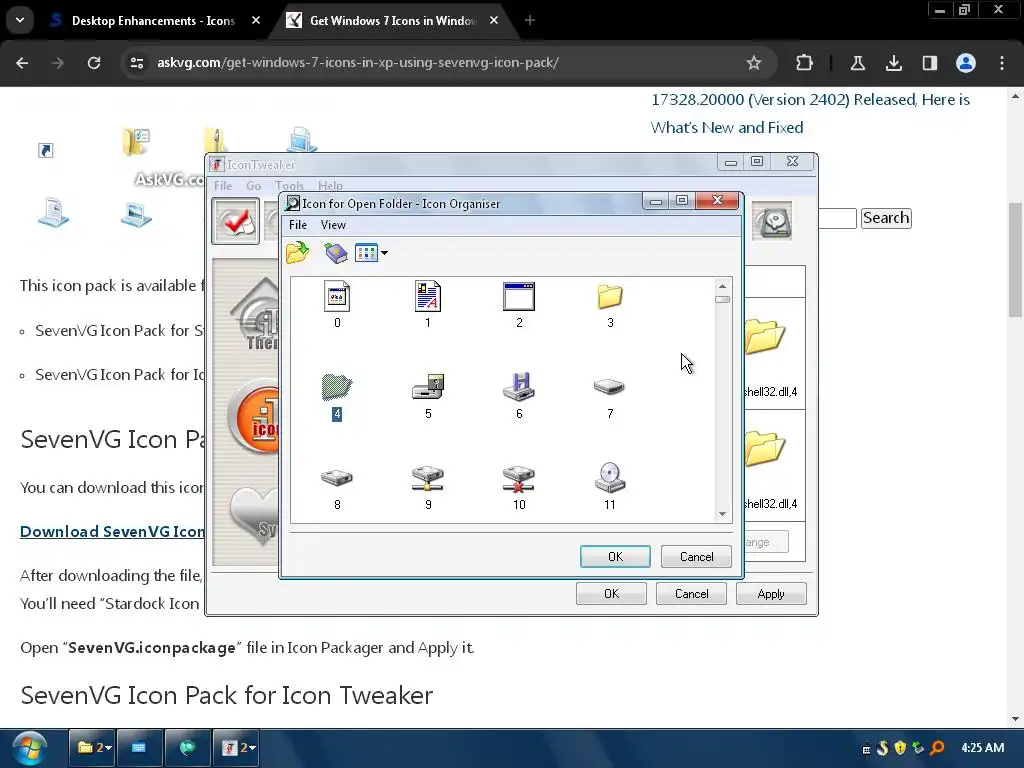Viewport: 1024px width, 768px height.
Task: Click OK in the IconTweaker window
Action: coord(611,594)
